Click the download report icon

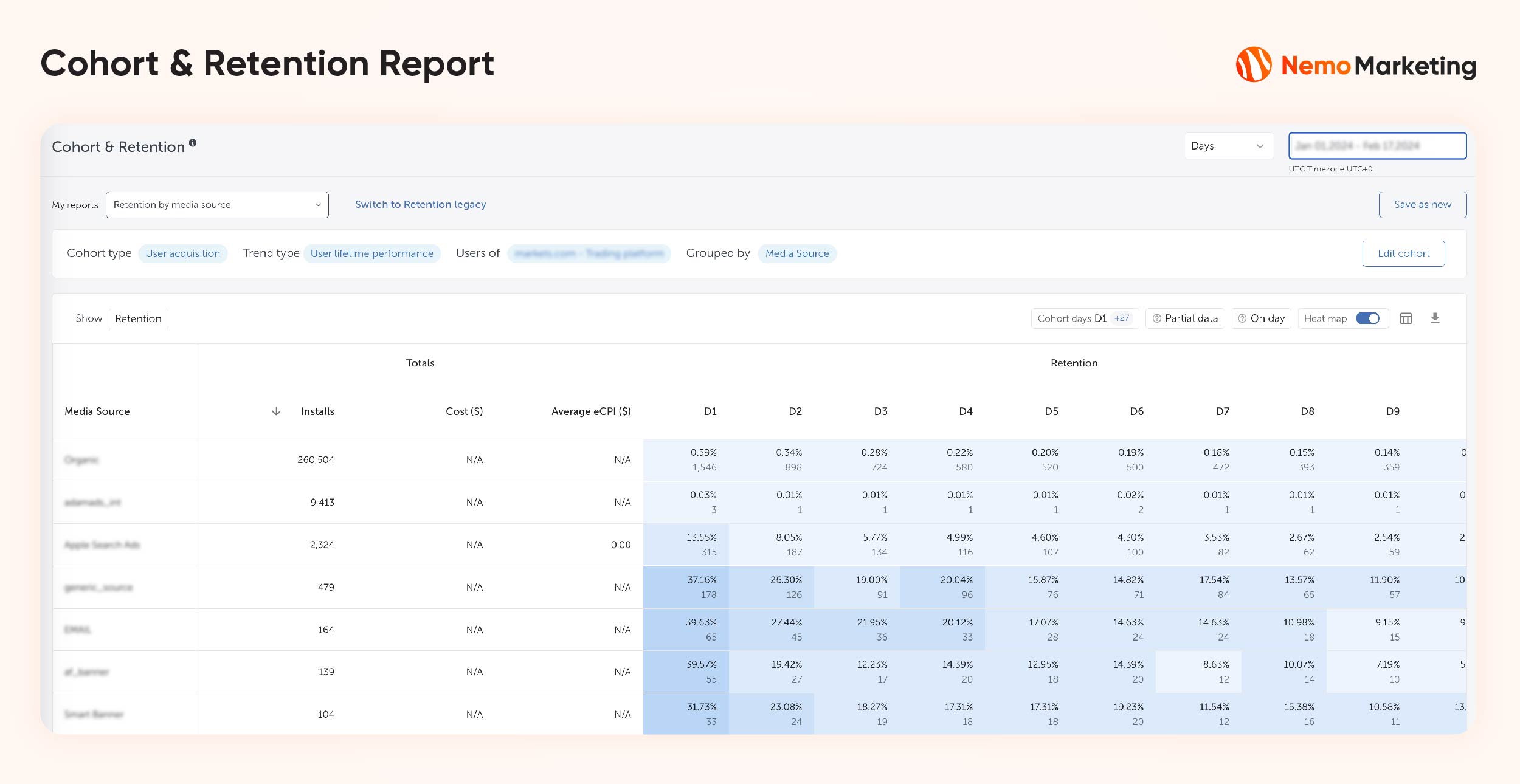1435,318
